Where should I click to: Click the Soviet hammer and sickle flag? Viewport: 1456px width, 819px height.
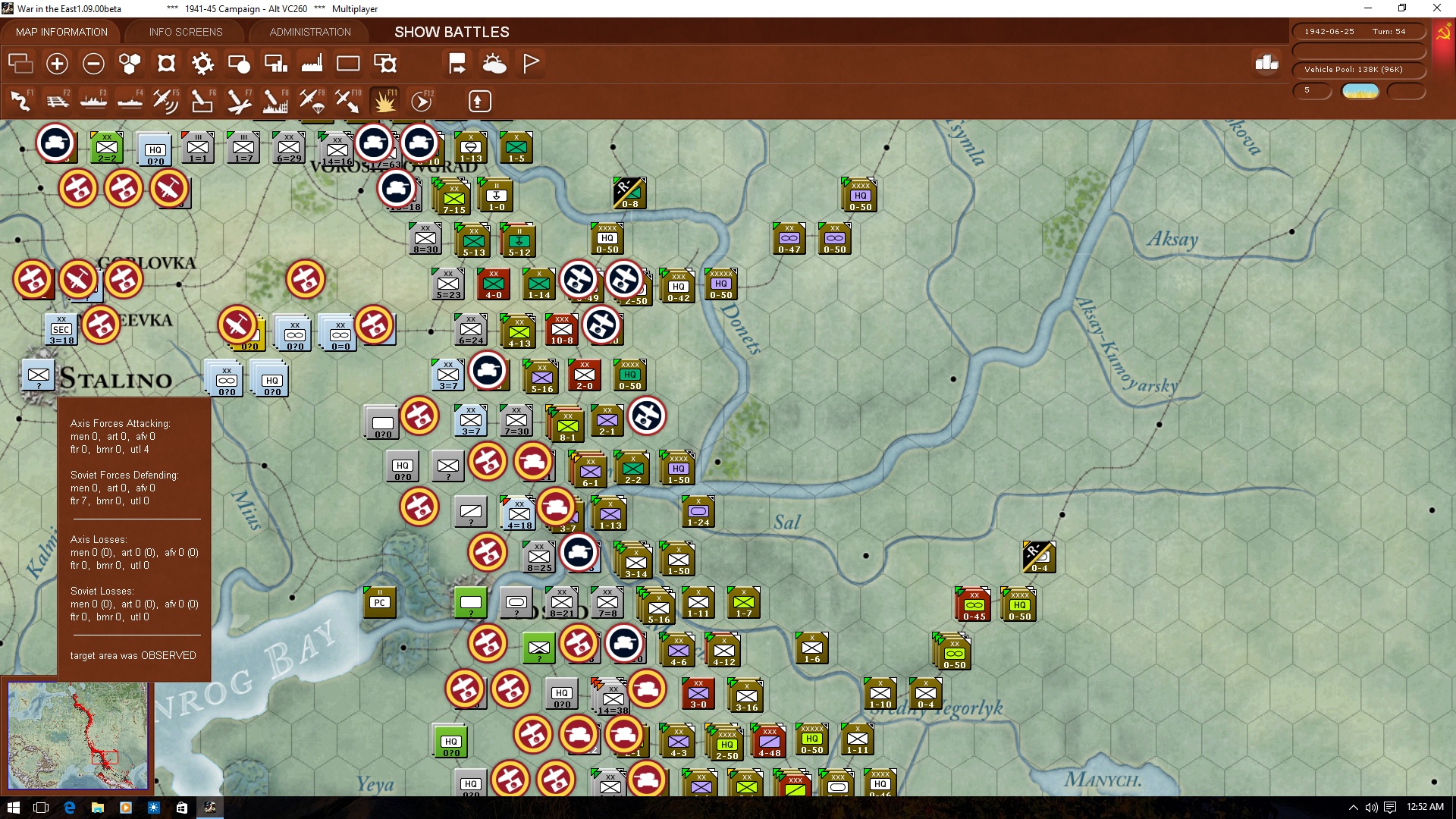click(x=1443, y=33)
